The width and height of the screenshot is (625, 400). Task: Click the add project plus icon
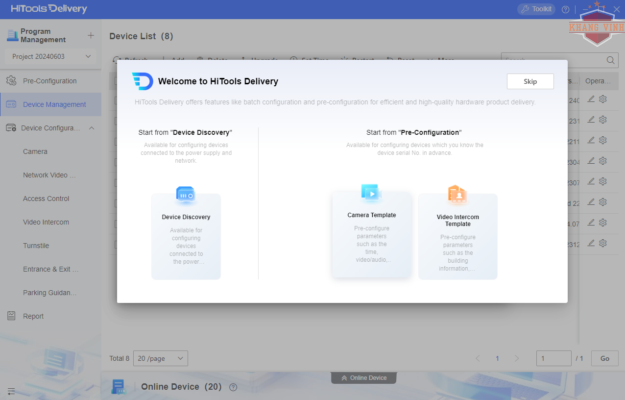point(91,35)
